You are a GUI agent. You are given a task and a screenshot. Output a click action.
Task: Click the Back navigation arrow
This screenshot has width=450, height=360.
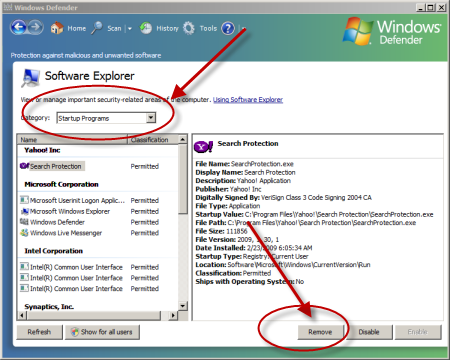tap(18, 27)
